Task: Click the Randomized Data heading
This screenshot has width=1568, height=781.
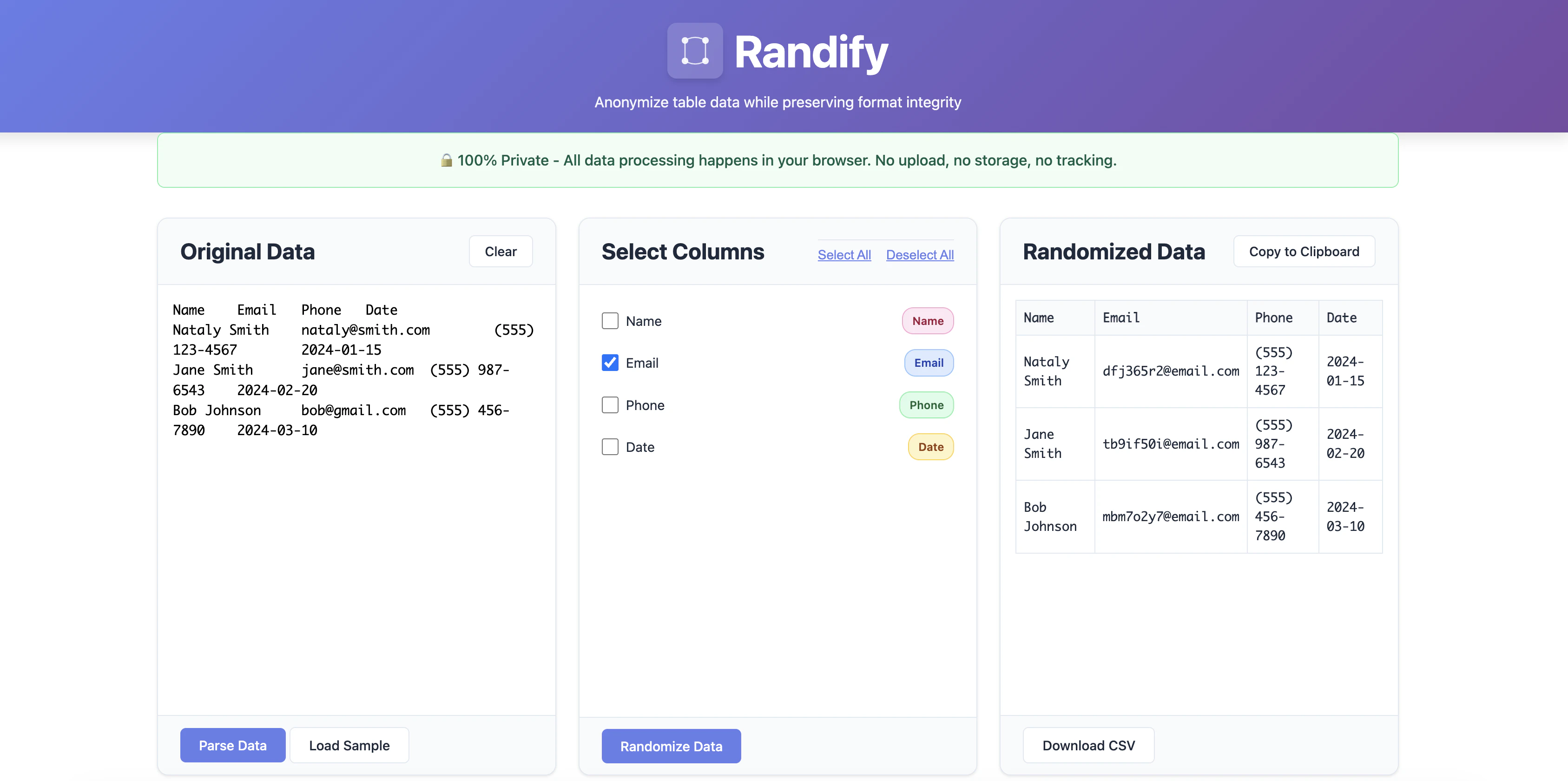Action: [x=1113, y=252]
